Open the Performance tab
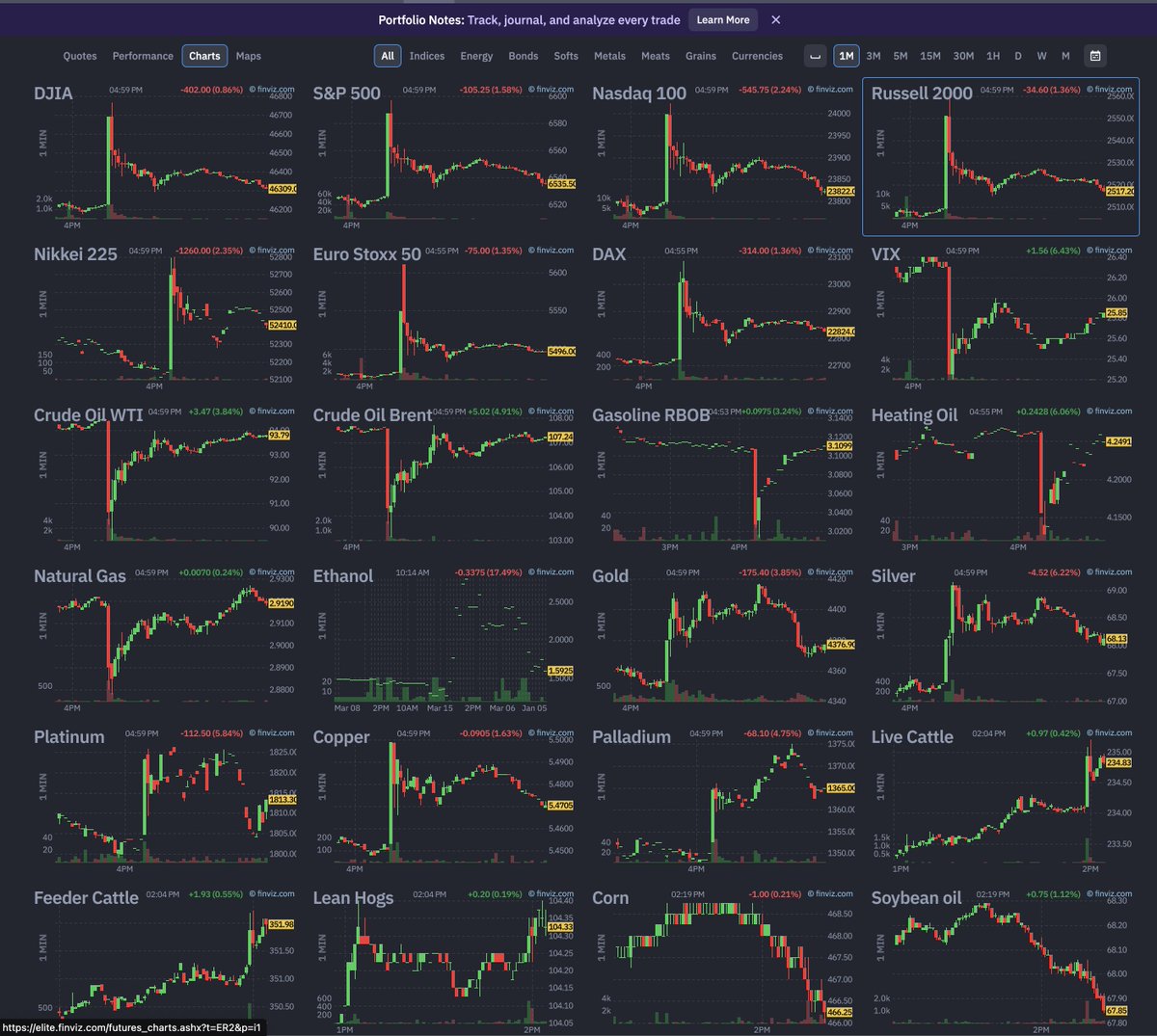This screenshot has height=1036, width=1157. tap(143, 56)
